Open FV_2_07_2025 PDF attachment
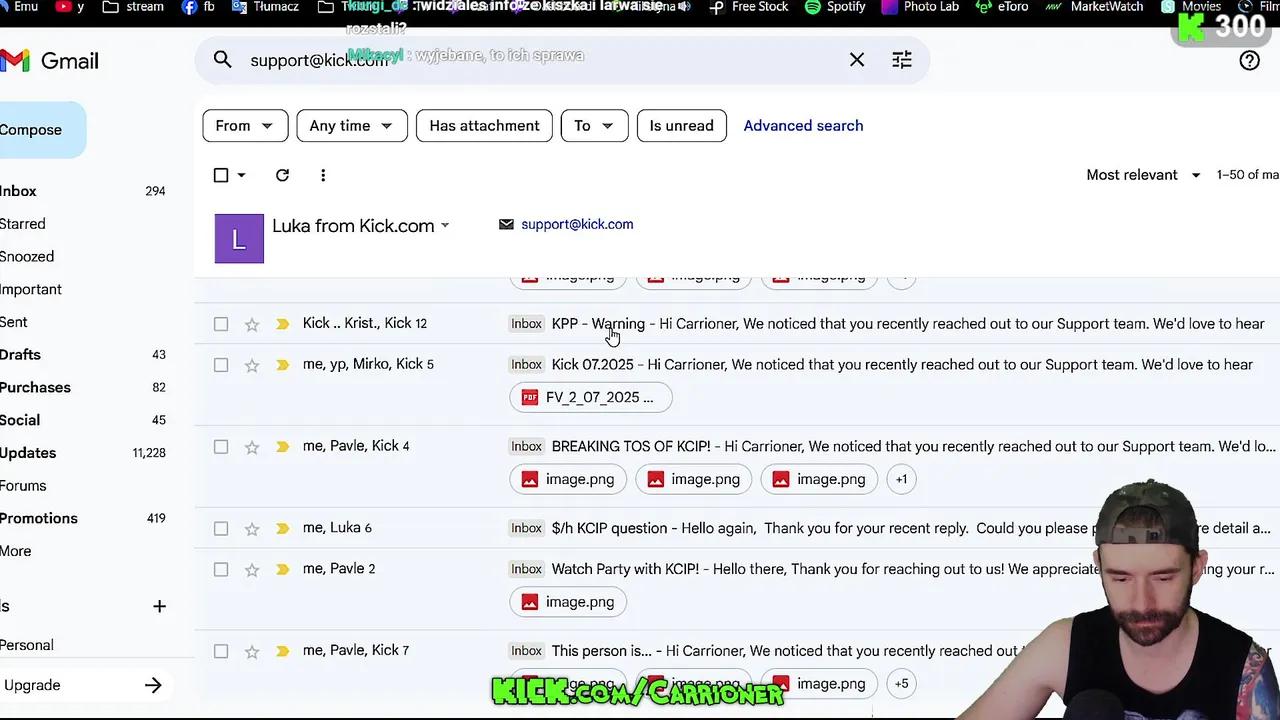Image resolution: width=1280 pixels, height=720 pixels. coord(591,397)
